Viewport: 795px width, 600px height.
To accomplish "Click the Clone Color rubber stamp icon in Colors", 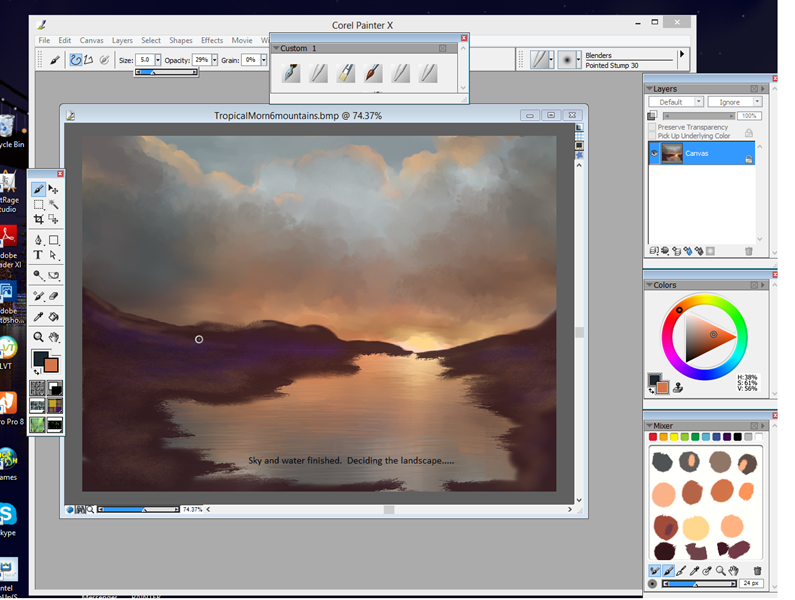I will (x=678, y=388).
